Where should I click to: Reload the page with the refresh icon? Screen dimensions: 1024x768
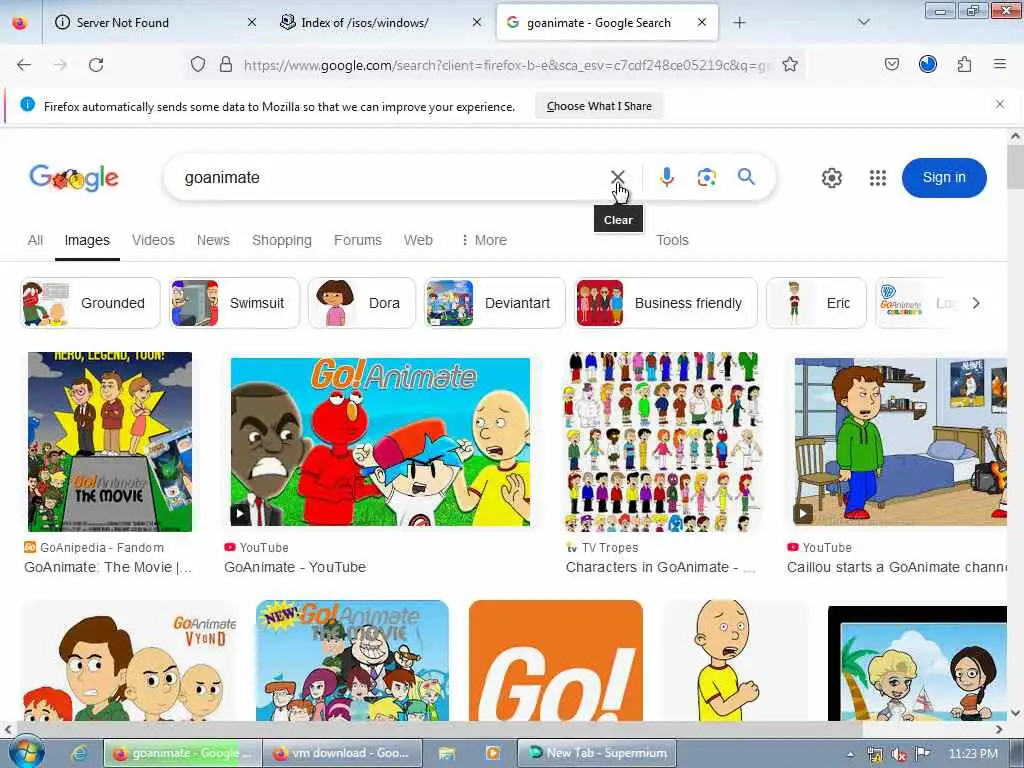pos(96,65)
